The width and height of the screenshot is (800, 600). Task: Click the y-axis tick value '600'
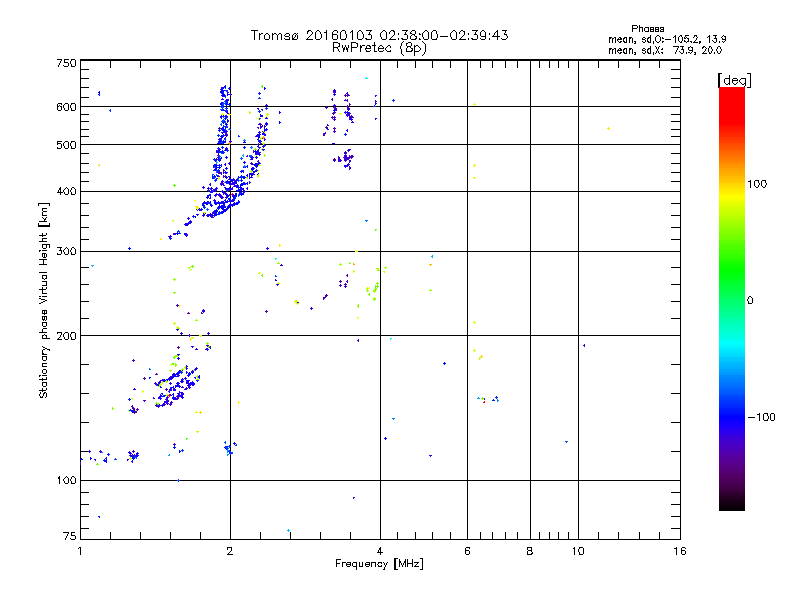tap(66, 107)
